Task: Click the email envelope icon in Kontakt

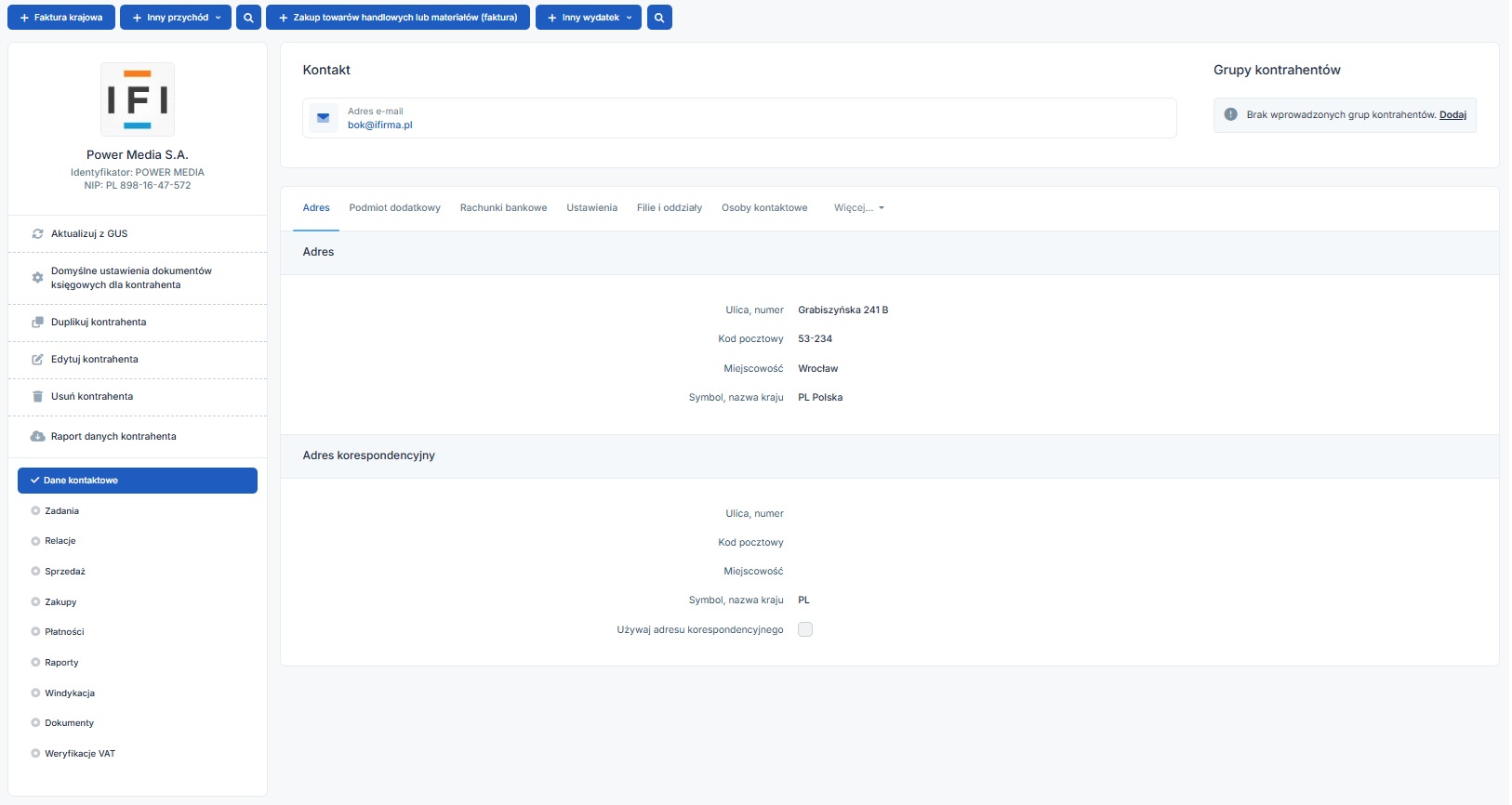Action: pyautogui.click(x=324, y=118)
